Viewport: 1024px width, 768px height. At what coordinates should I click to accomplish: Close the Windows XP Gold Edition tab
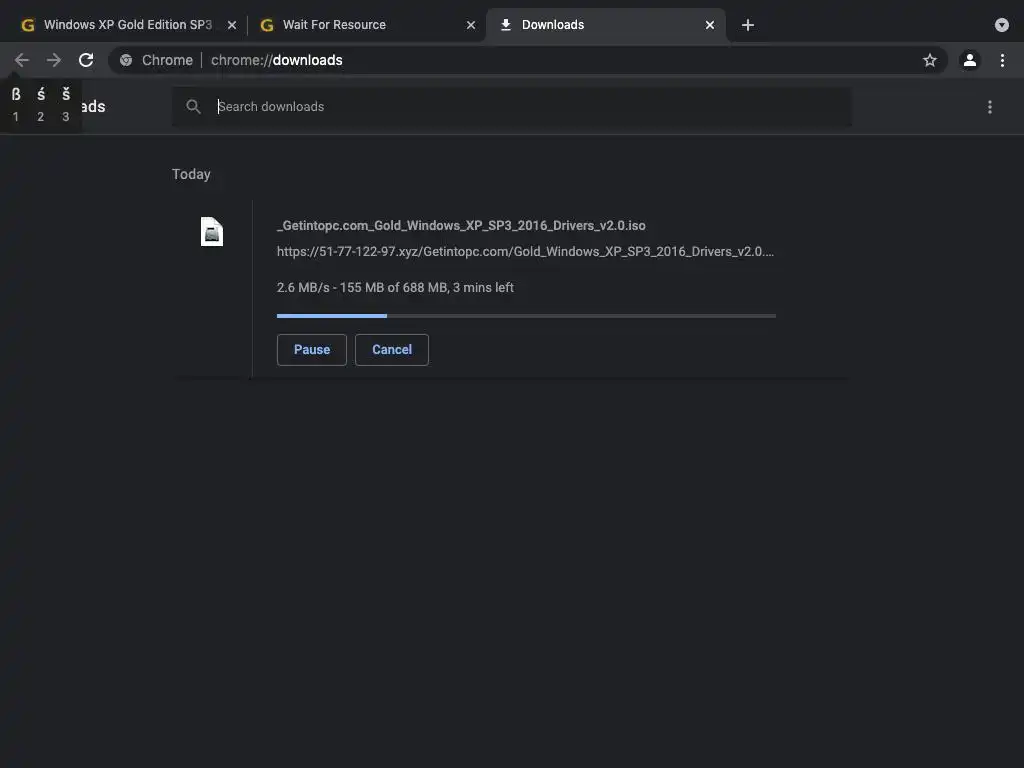(232, 25)
